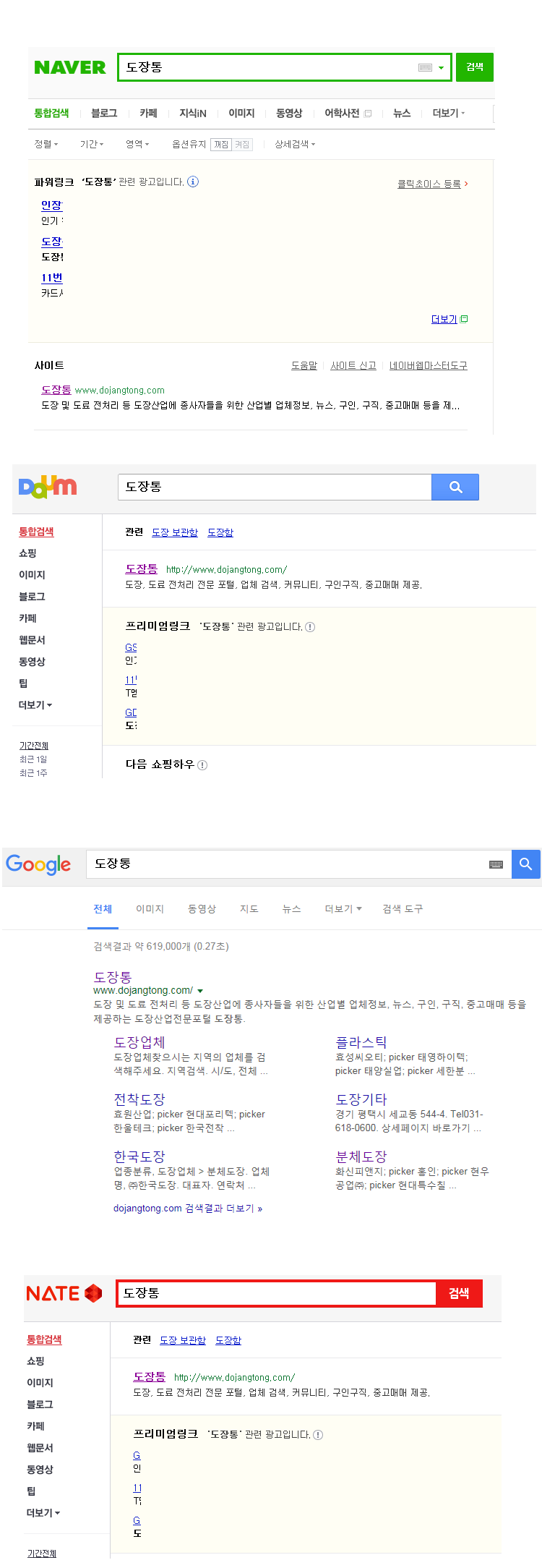Choose the 최근 1일 period filter in Daum

(33, 759)
